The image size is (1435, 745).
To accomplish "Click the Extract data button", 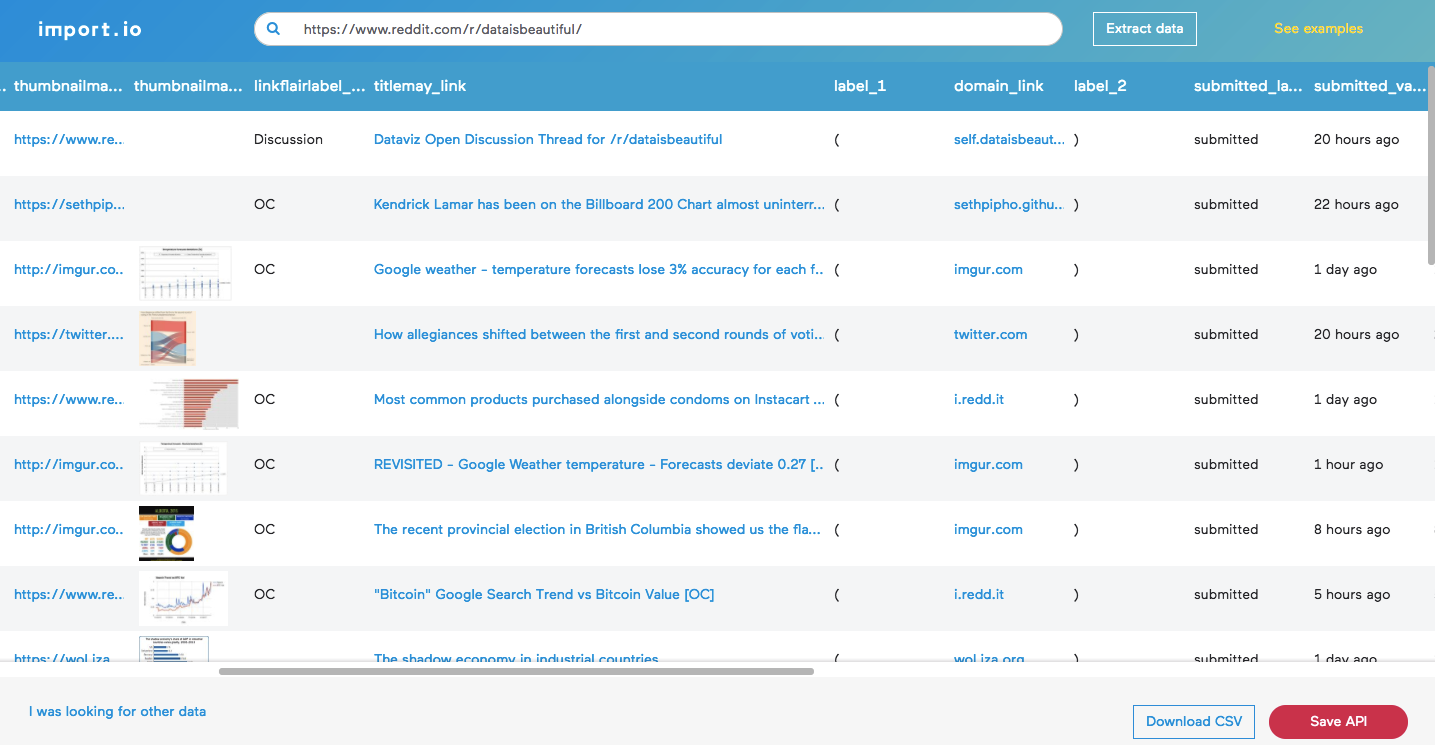I will pyautogui.click(x=1144, y=29).
